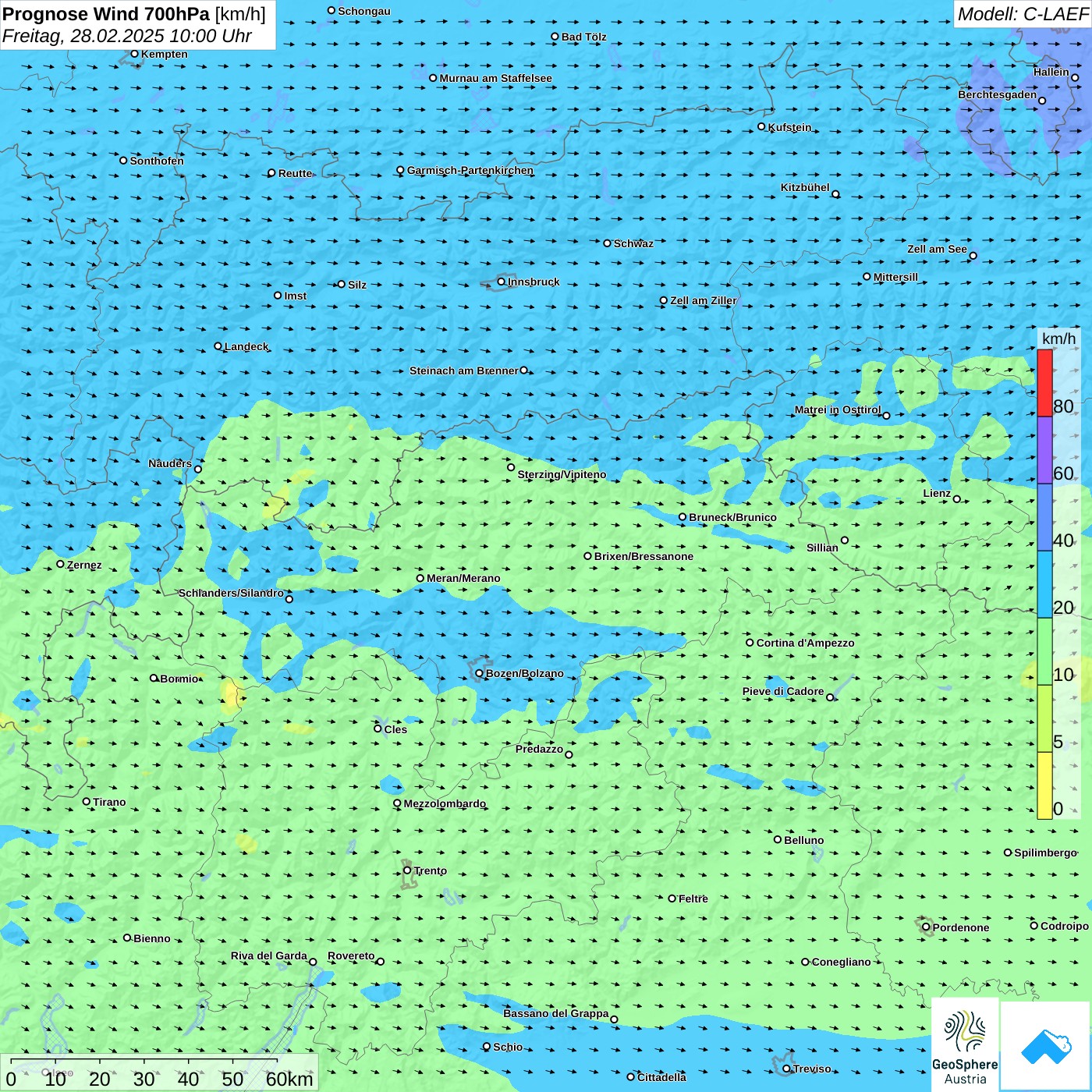The image size is (1092, 1092).
Task: Select the 'Riva del Garda' label
Action: click(x=269, y=955)
